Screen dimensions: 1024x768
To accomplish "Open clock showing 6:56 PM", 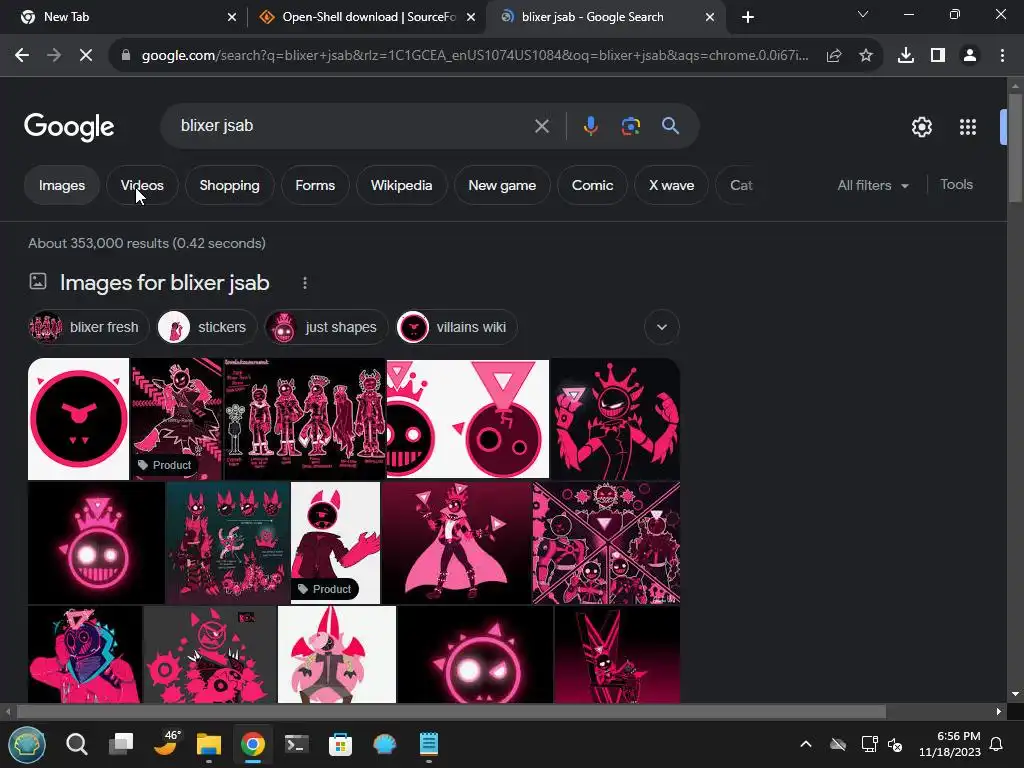I will tap(950, 744).
